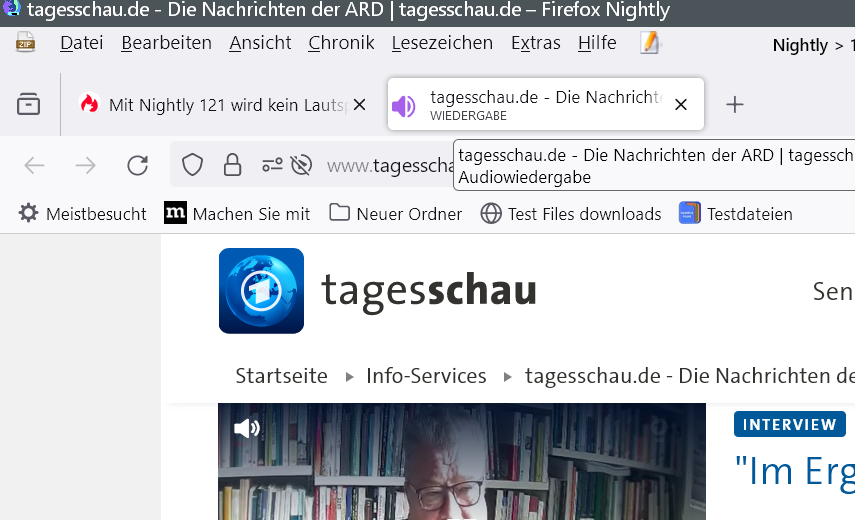855x520 pixels.
Task: Open the Ansicht menu
Action: [260, 43]
